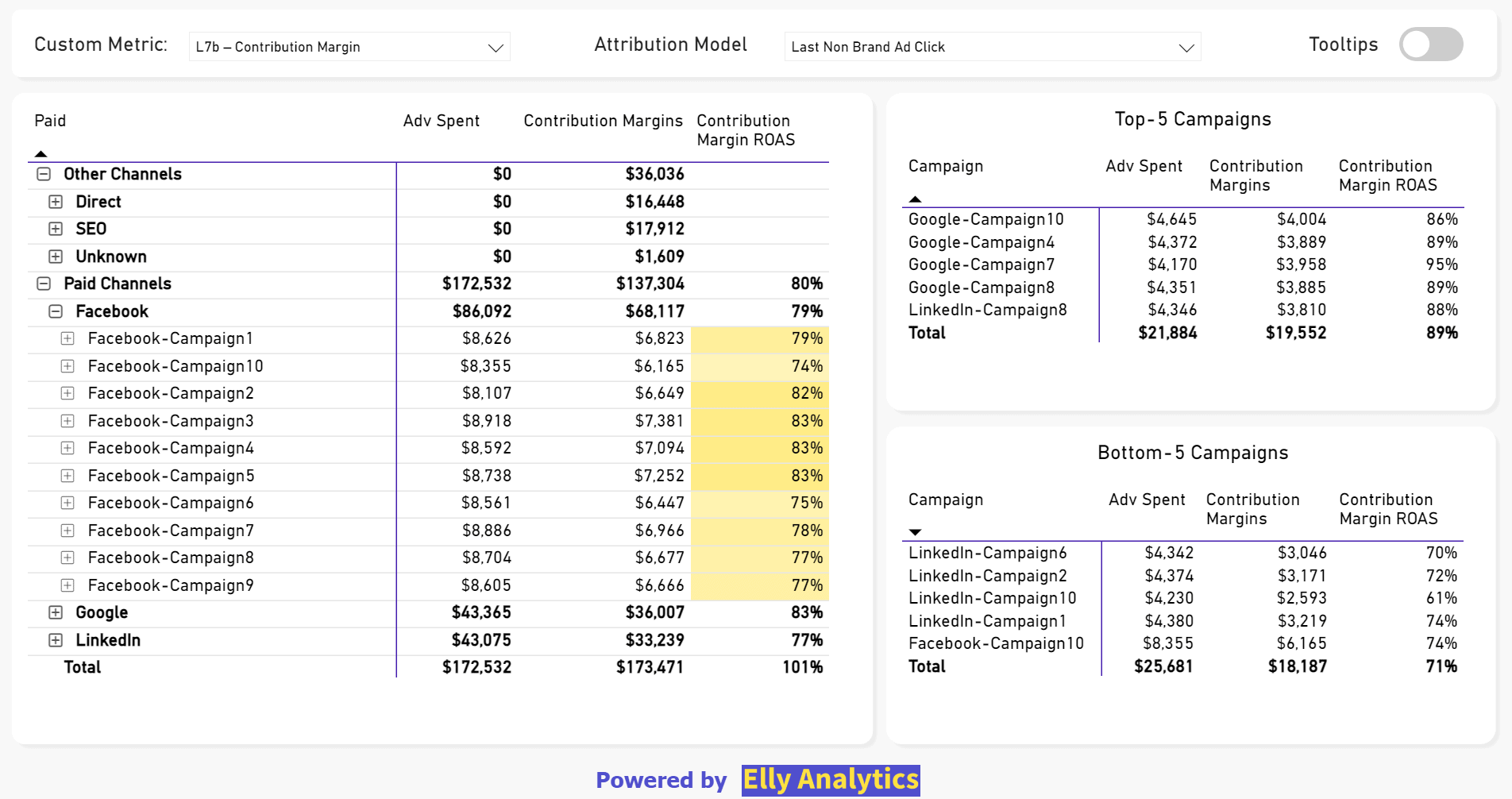Expand the SEO row plus icon
Screen dimensions: 1512x799
click(x=56, y=229)
